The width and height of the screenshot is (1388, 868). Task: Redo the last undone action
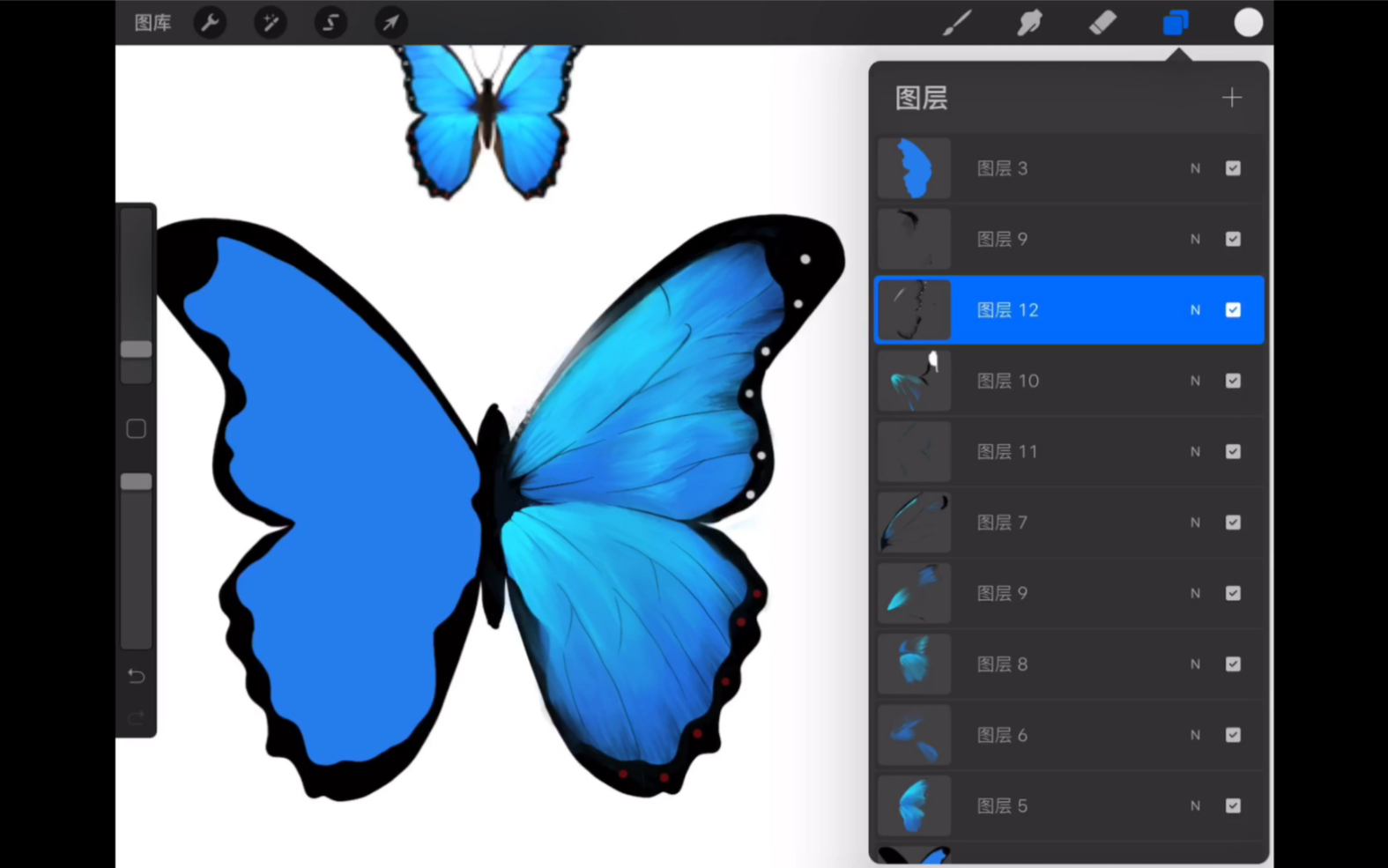coord(136,718)
